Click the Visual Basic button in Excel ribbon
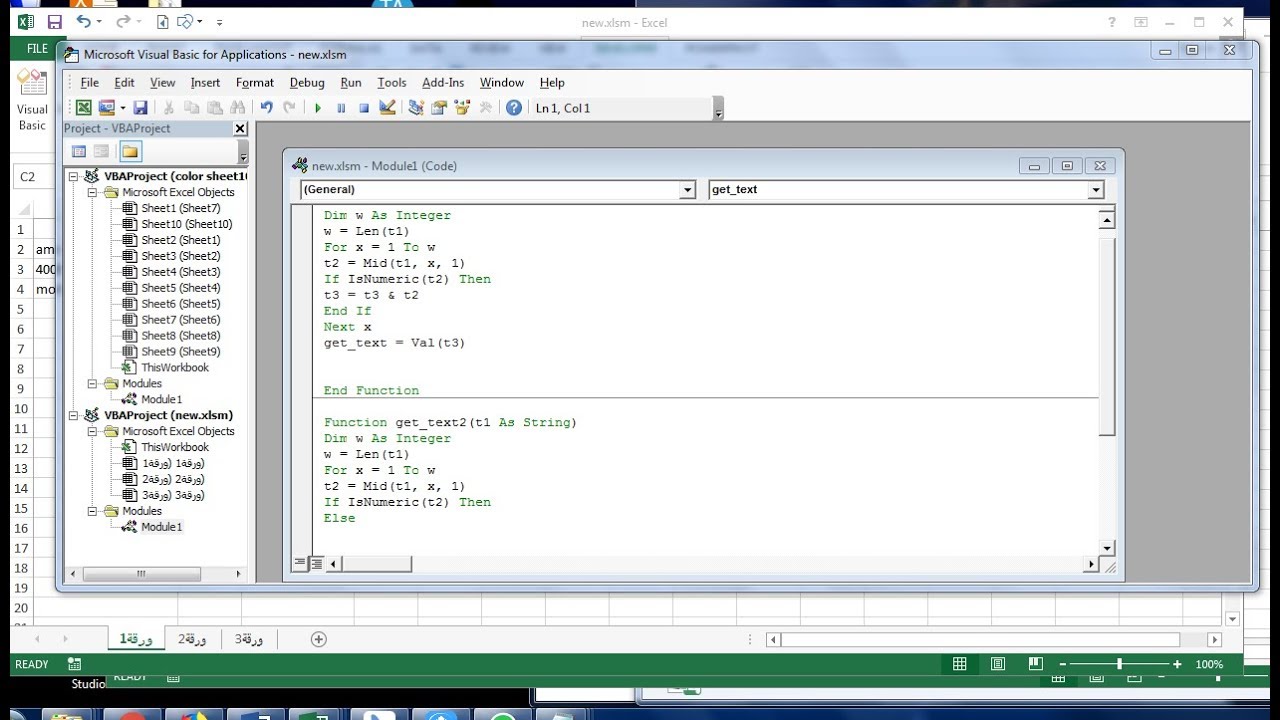 (32, 100)
